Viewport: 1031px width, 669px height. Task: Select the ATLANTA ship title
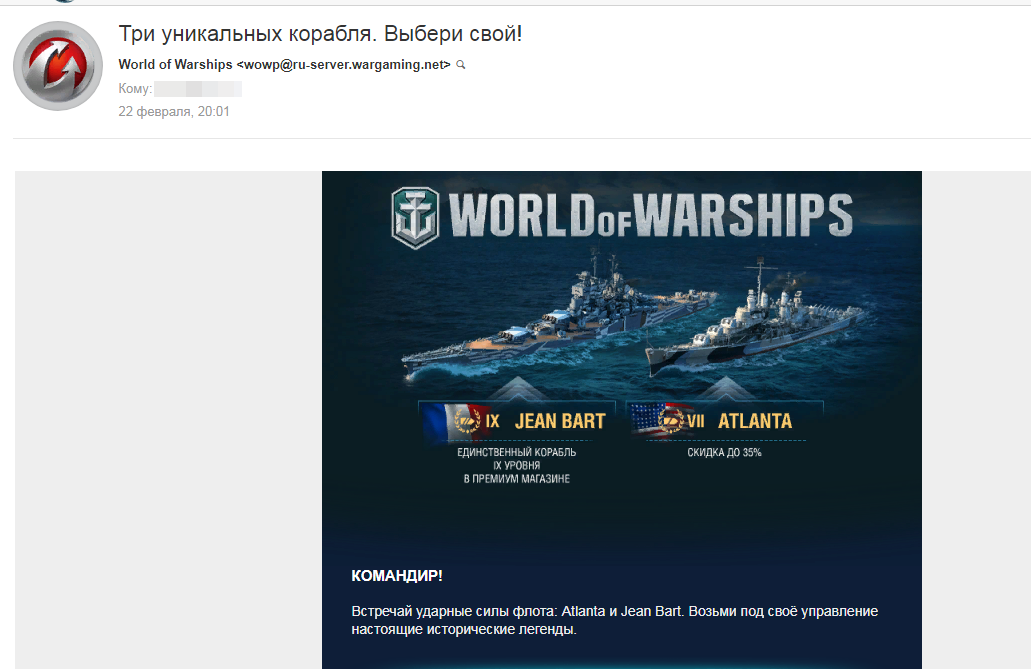[755, 421]
